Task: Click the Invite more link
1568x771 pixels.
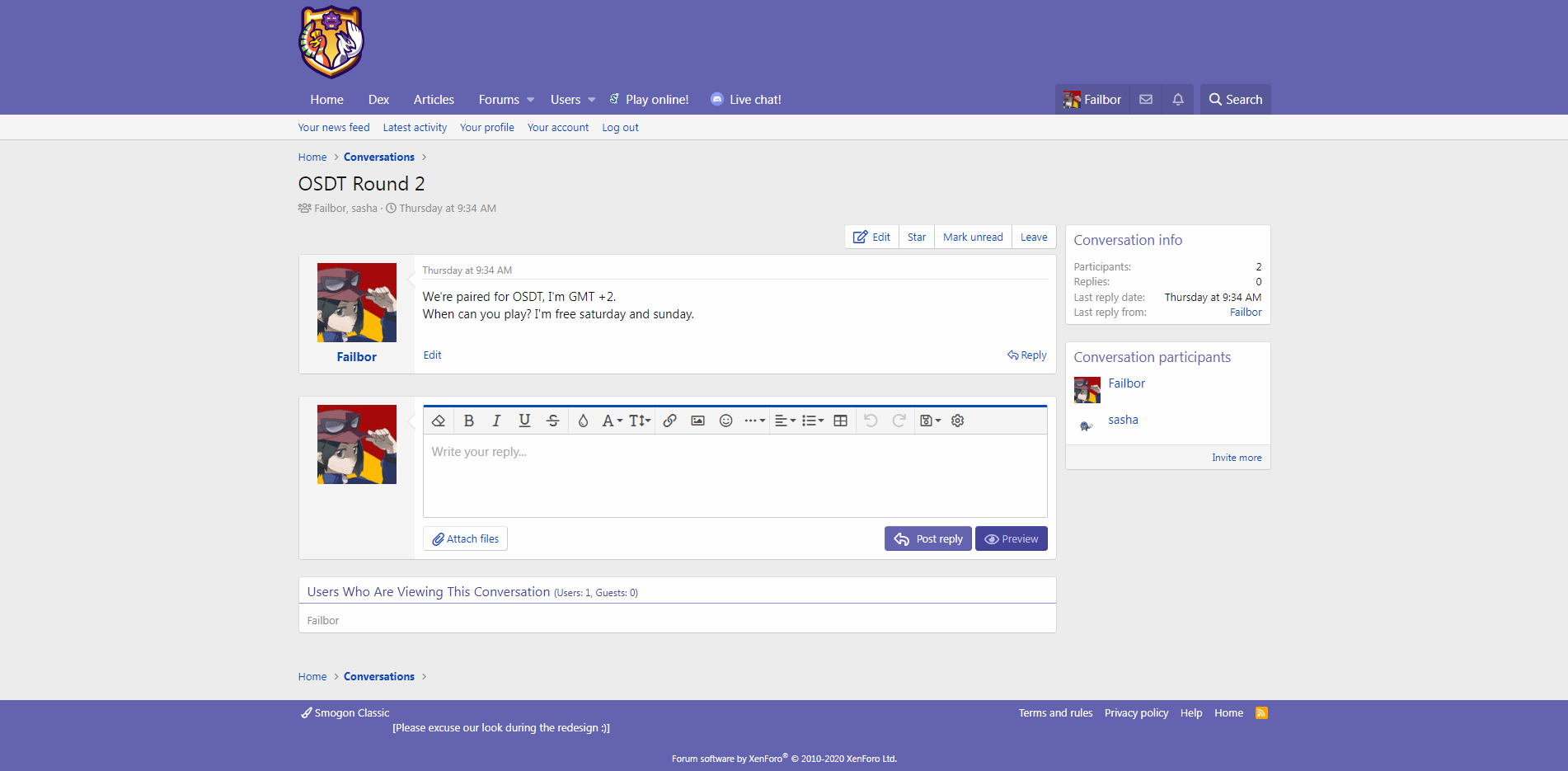Action: pyautogui.click(x=1236, y=458)
